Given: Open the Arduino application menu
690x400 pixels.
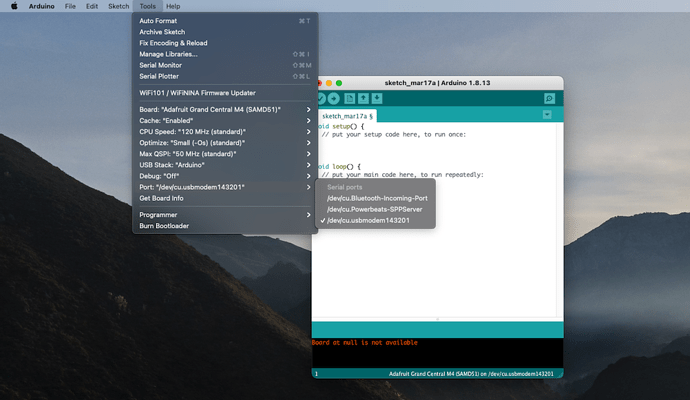Looking at the screenshot, I should pos(42,6).
